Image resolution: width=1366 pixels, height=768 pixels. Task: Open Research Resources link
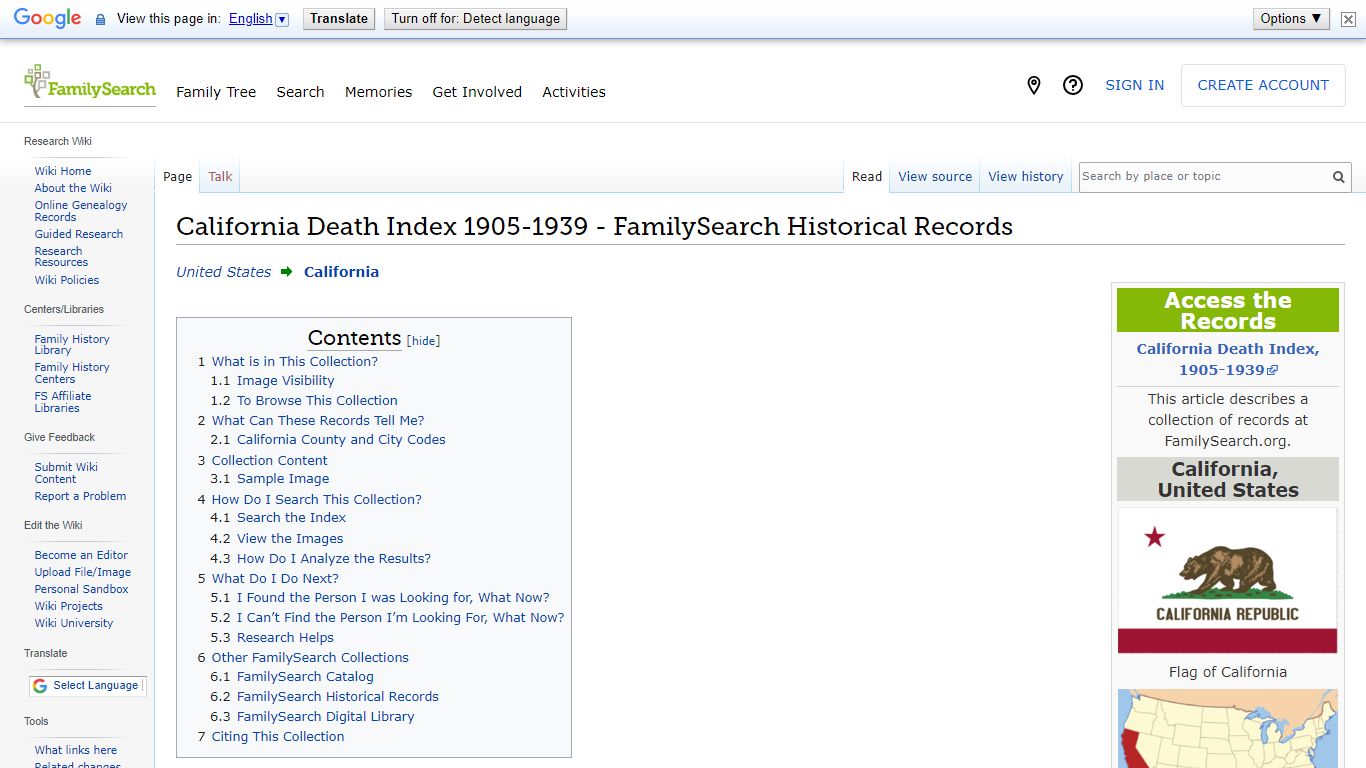pos(61,257)
